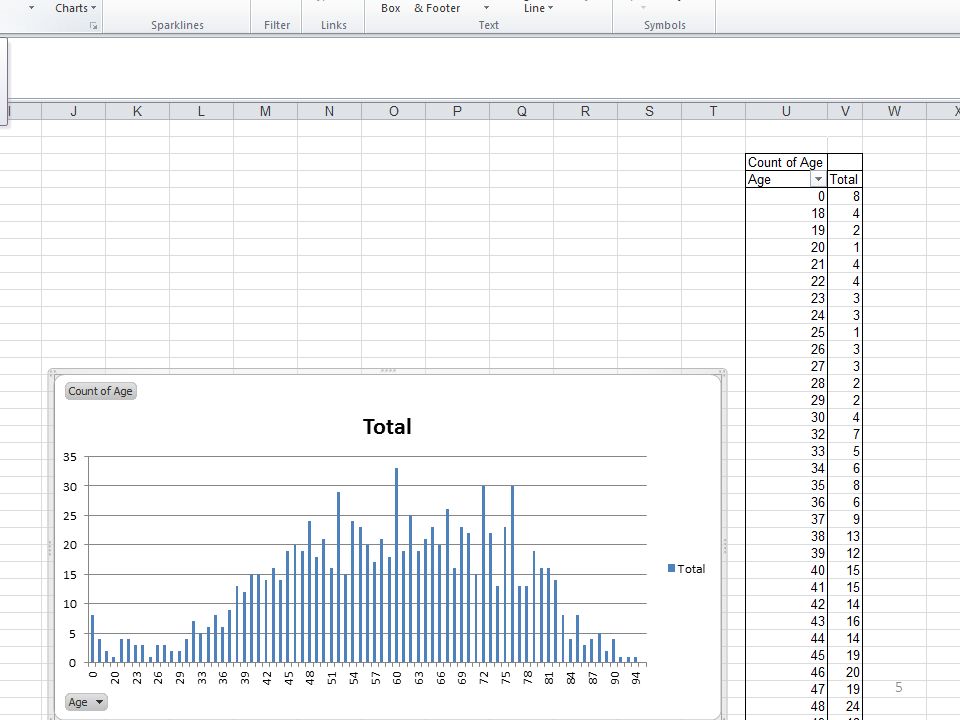Select the chart title Total

387,427
